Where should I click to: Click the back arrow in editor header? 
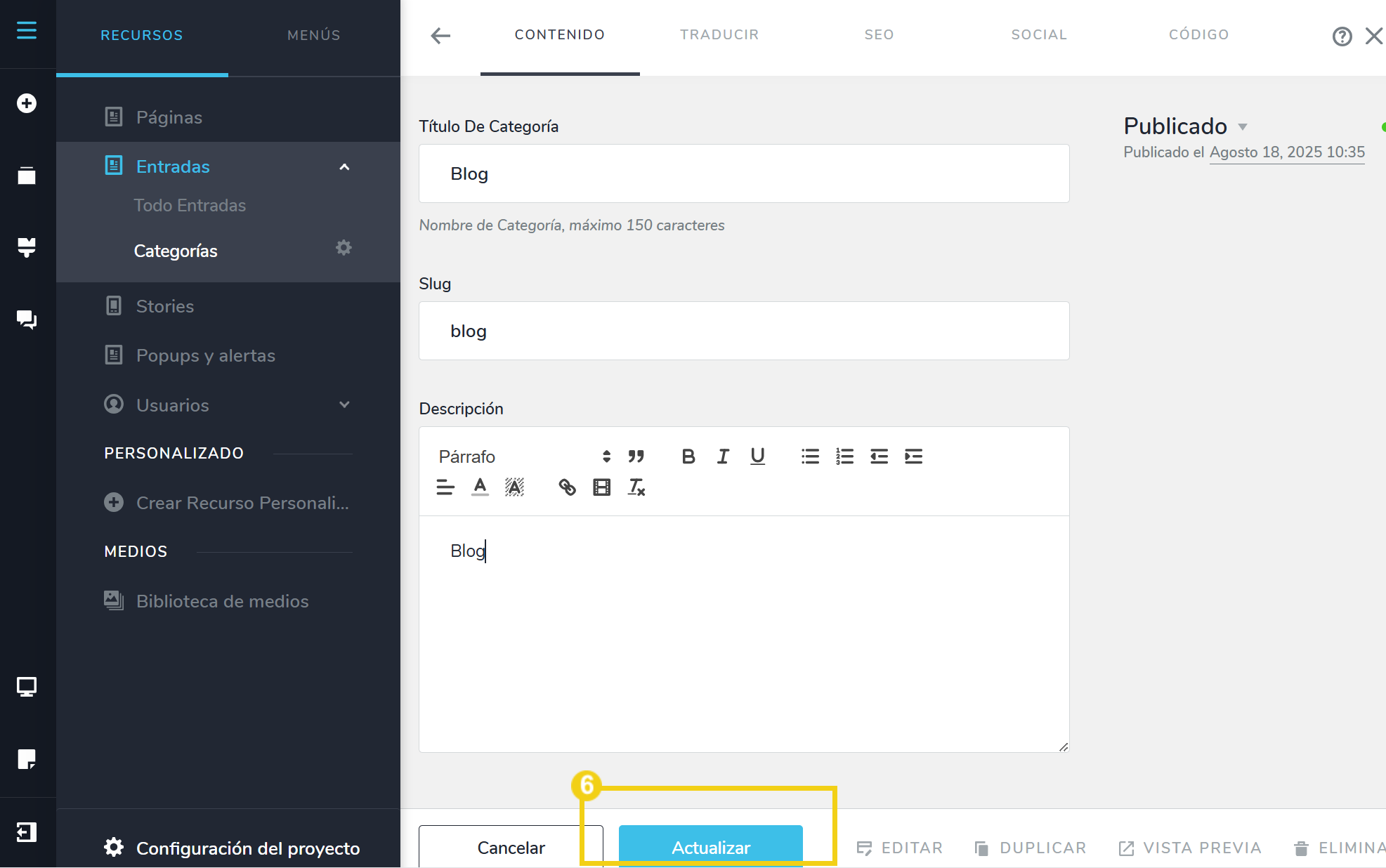click(x=440, y=36)
